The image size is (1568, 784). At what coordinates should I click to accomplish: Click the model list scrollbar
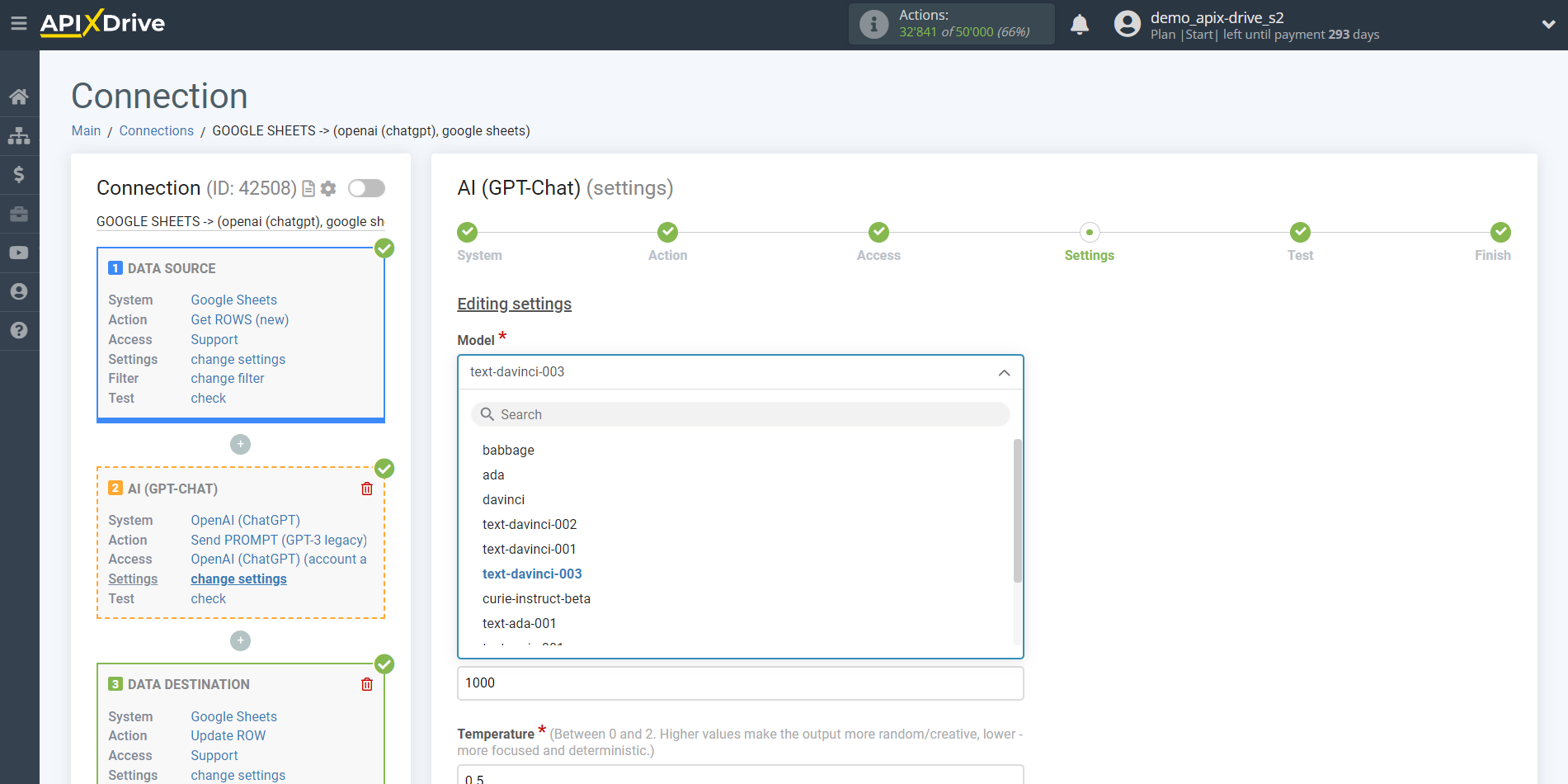pyautogui.click(x=1018, y=511)
